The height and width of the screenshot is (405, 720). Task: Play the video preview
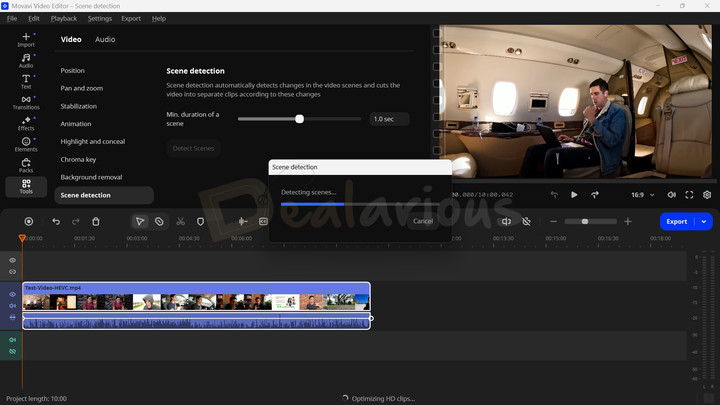(574, 195)
